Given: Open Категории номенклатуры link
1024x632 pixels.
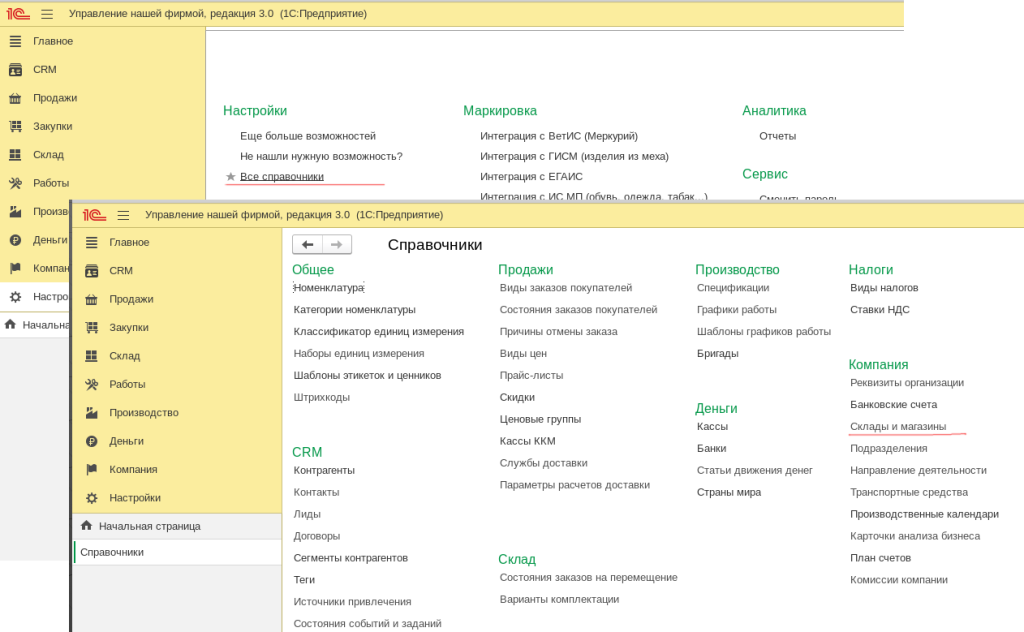Looking at the screenshot, I should [x=355, y=309].
